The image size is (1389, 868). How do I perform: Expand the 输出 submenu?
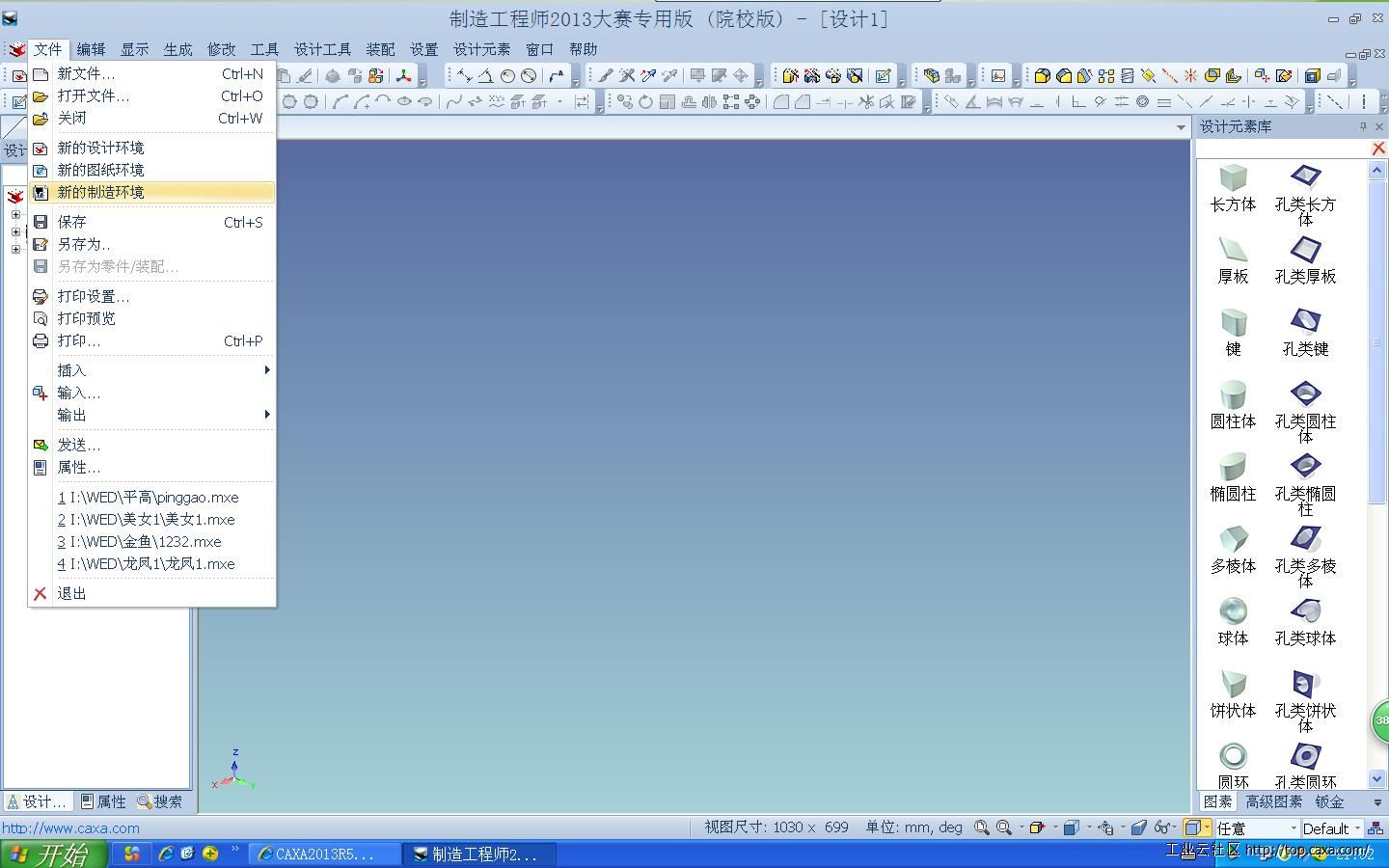pos(152,415)
